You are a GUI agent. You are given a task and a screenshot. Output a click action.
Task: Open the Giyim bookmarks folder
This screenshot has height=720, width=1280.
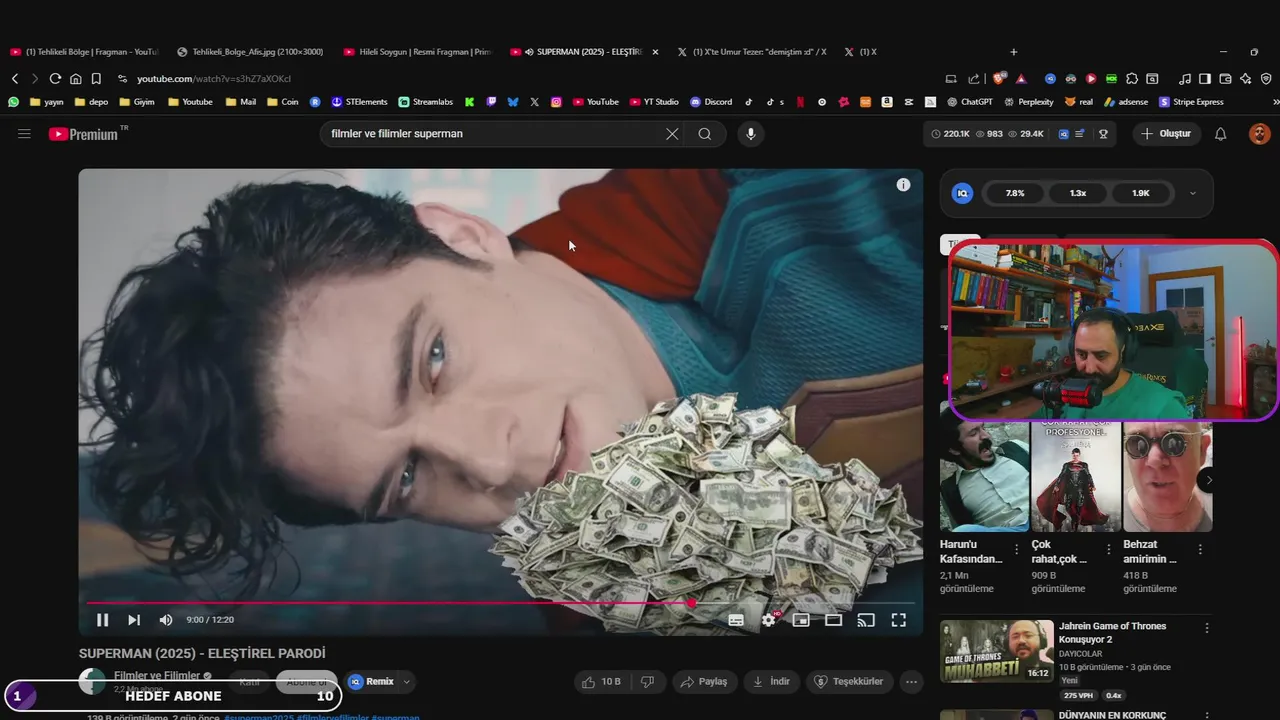point(136,102)
